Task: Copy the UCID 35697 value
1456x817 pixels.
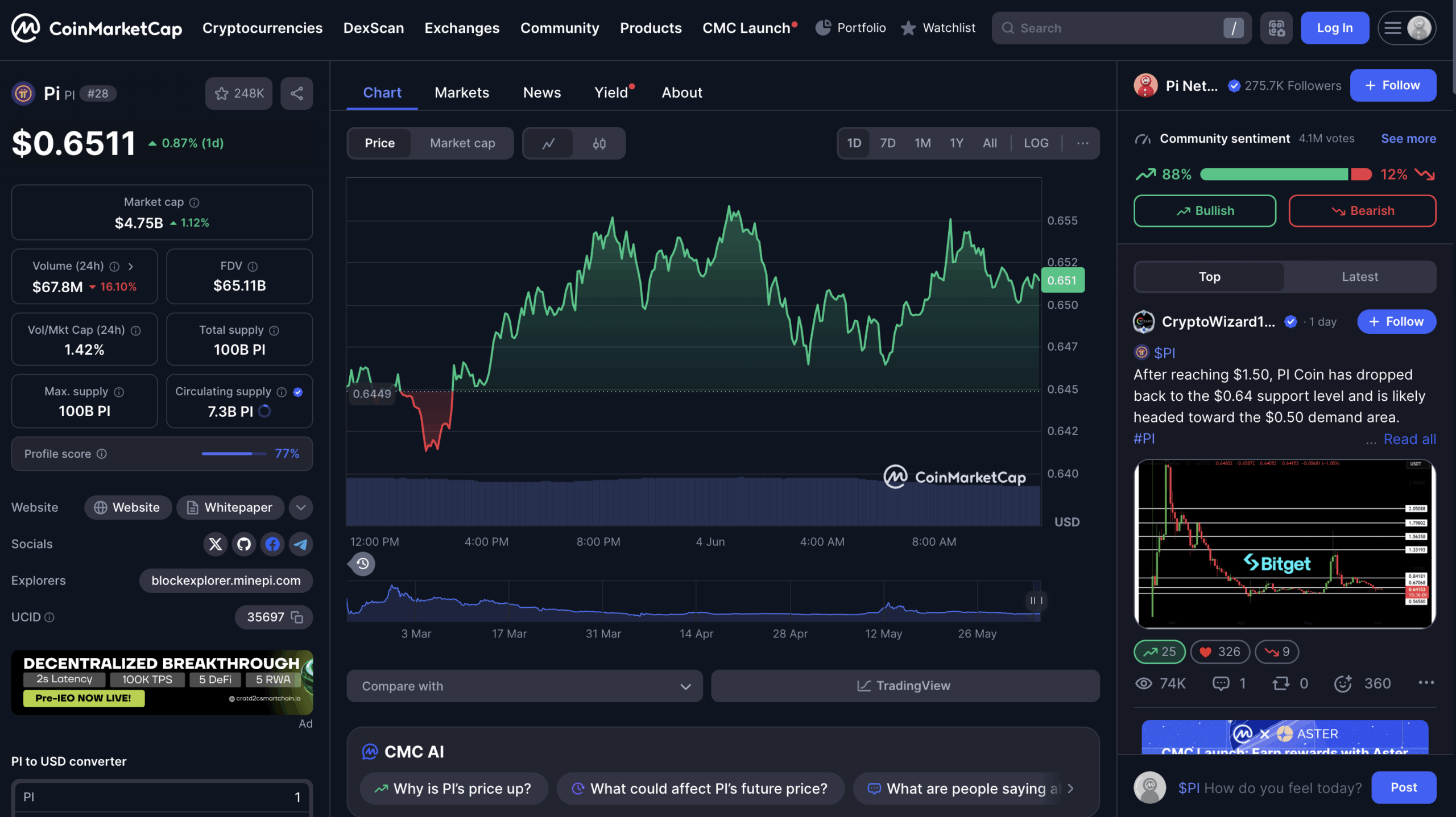Action: (297, 617)
